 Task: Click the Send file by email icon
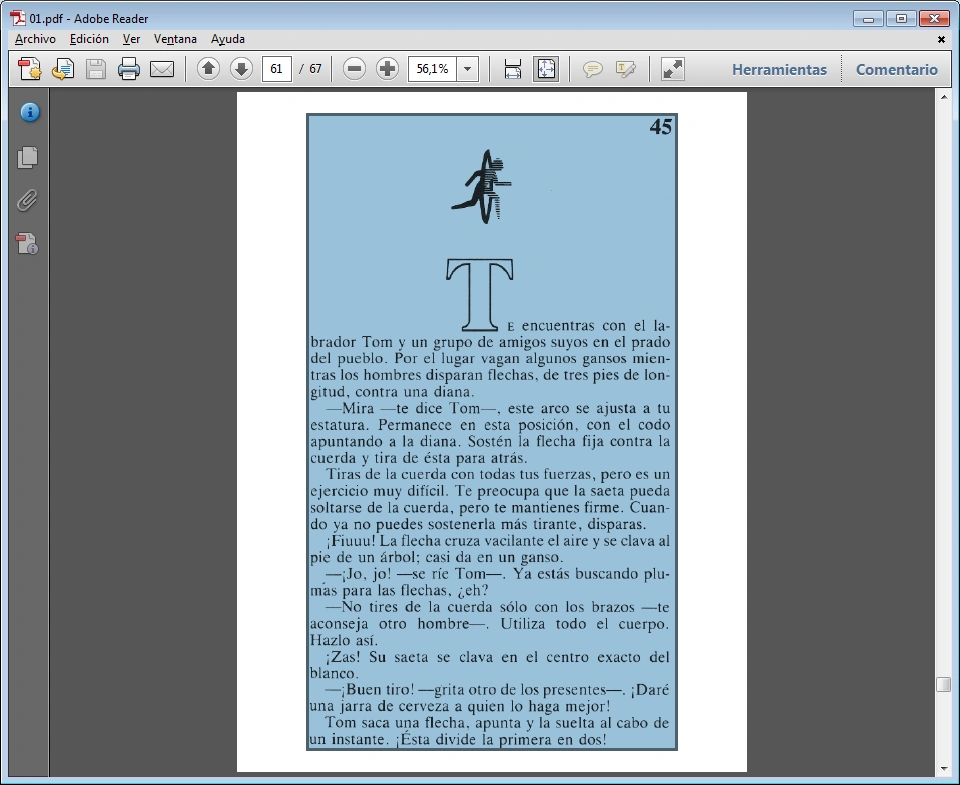coord(162,69)
